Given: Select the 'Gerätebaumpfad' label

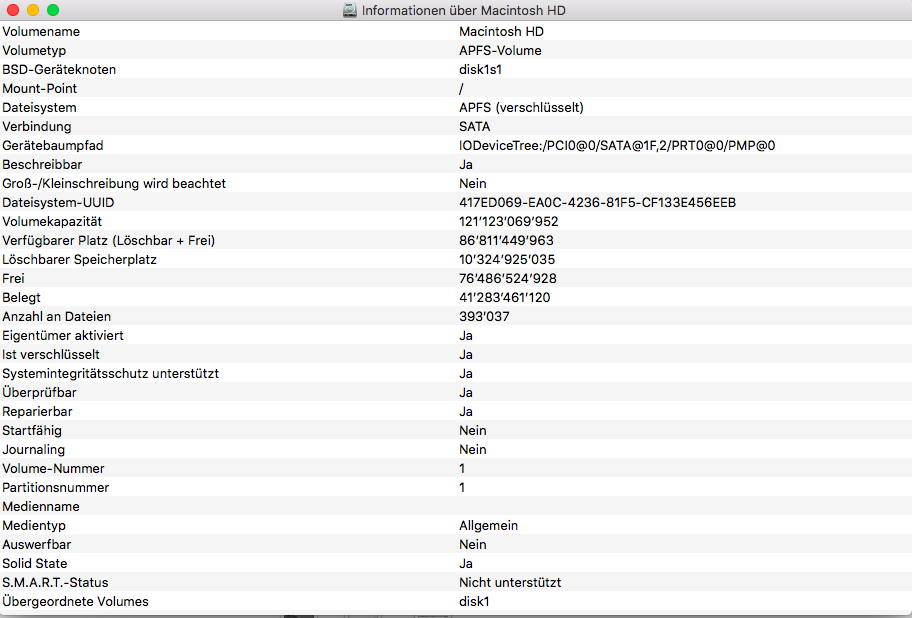Looking at the screenshot, I should pos(53,146).
